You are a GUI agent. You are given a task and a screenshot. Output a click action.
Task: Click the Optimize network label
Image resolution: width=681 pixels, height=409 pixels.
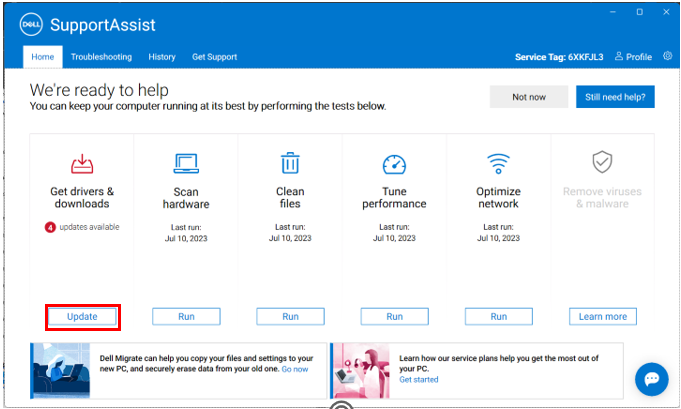pyautogui.click(x=498, y=198)
